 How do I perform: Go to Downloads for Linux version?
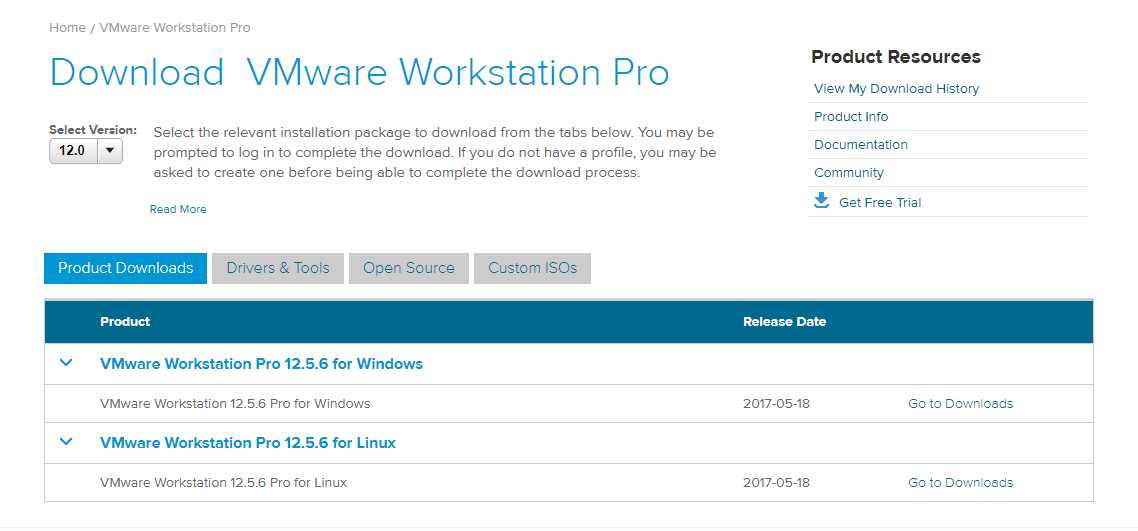(x=960, y=483)
